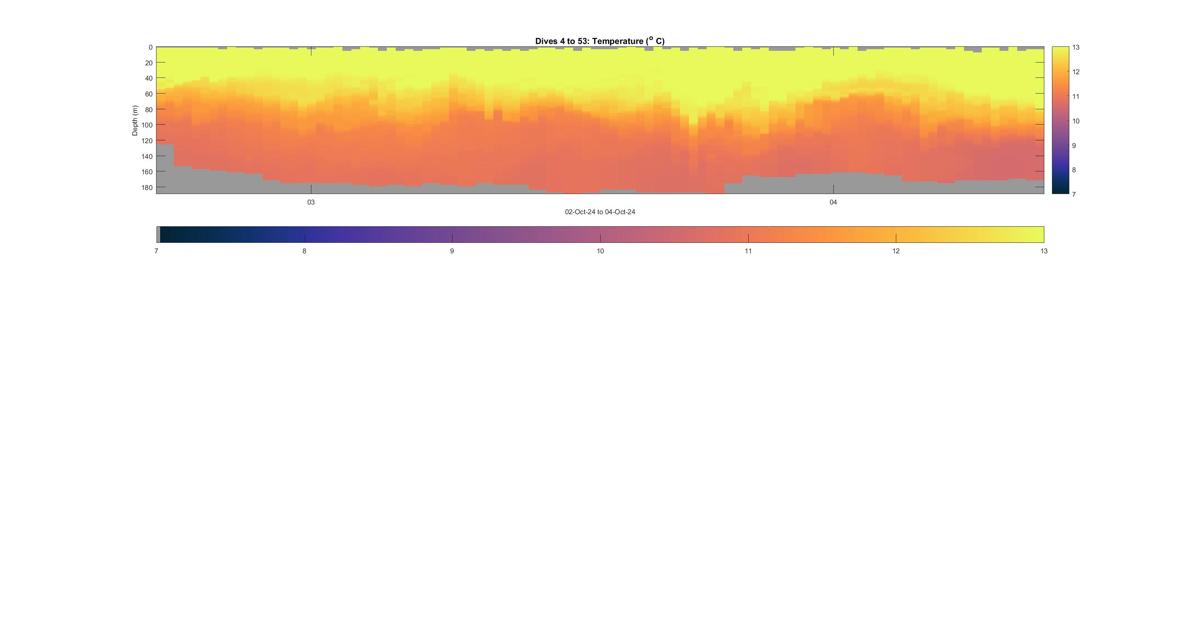Click the horizontal colorbar label '8'
The width and height of the screenshot is (1200, 622).
(304, 251)
